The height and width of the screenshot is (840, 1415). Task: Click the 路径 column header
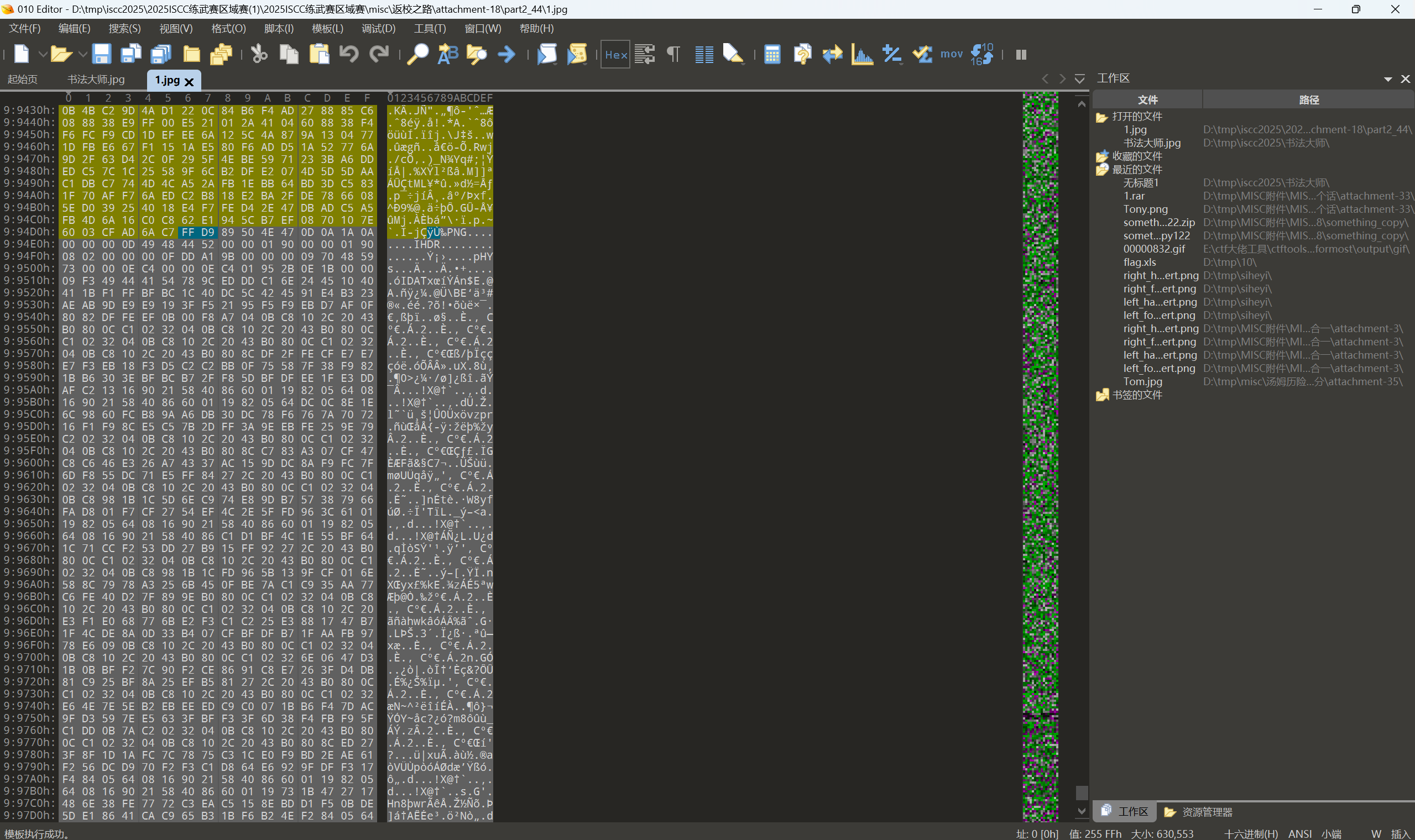click(x=1308, y=99)
